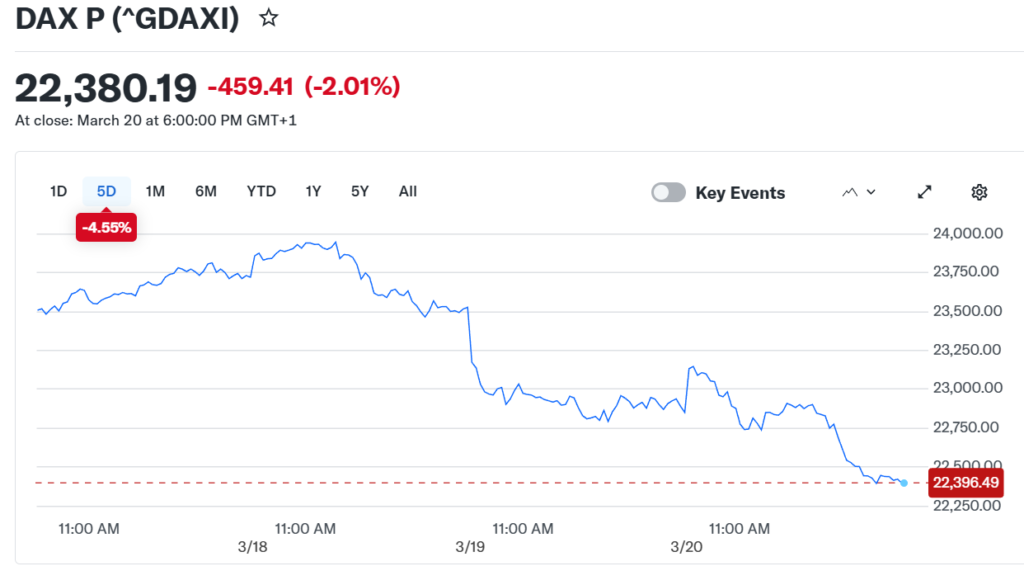Click the Key Events label text
The width and height of the screenshot is (1024, 566).
pos(740,193)
